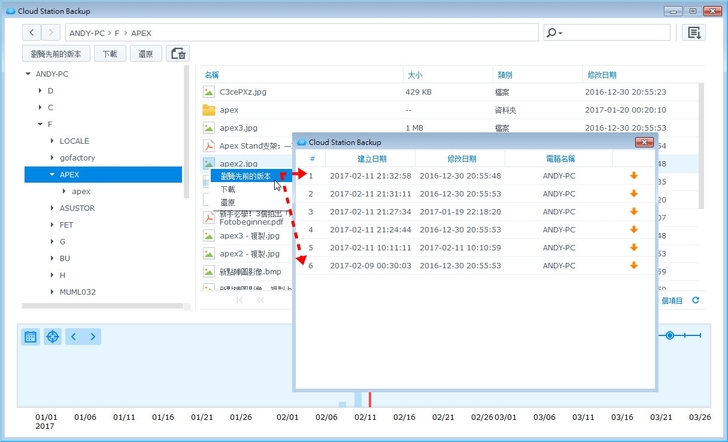Click the sort/list view icon top right
The height and width of the screenshot is (442, 728).
694,33
